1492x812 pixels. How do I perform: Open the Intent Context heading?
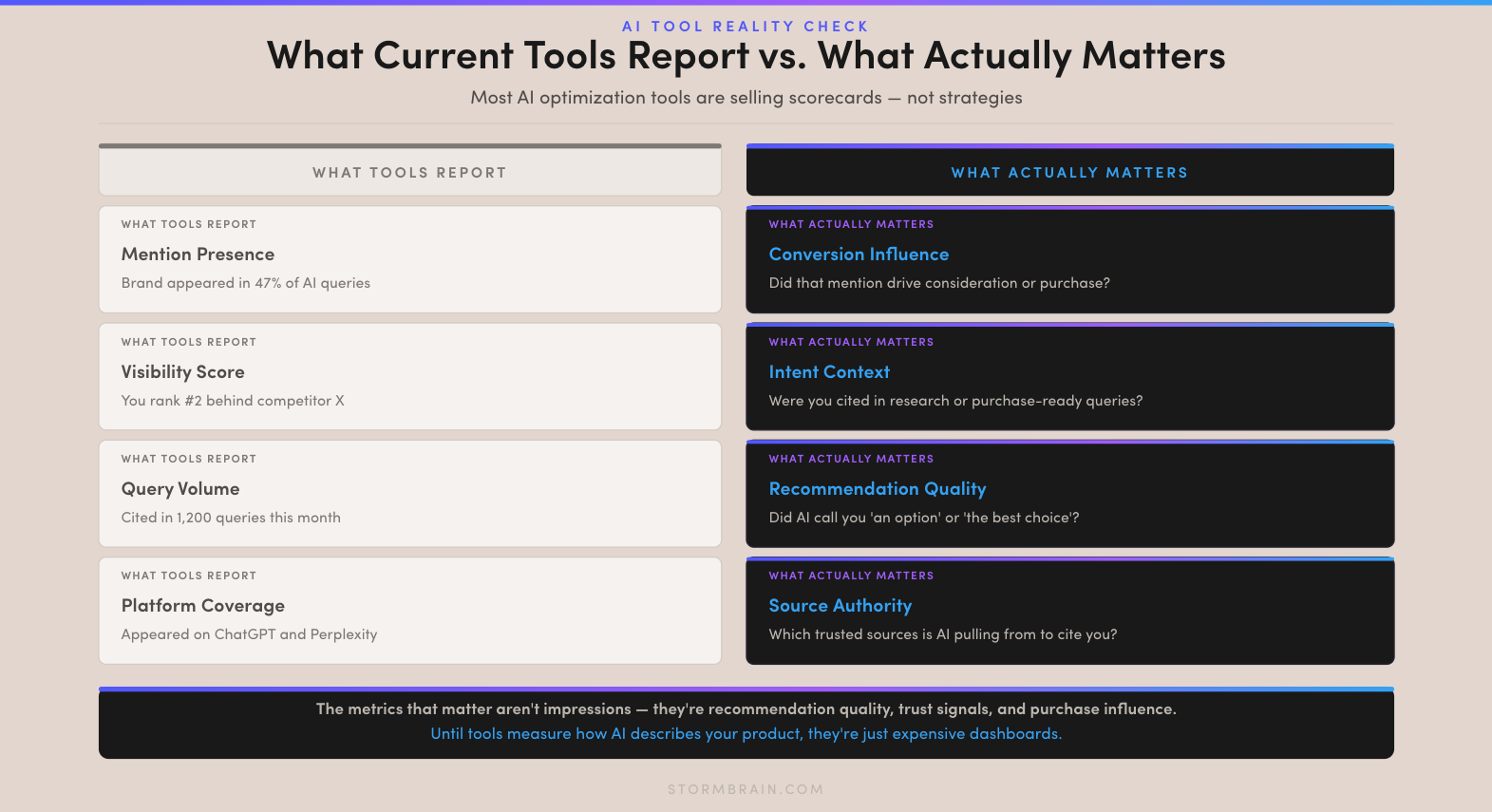[x=829, y=372]
